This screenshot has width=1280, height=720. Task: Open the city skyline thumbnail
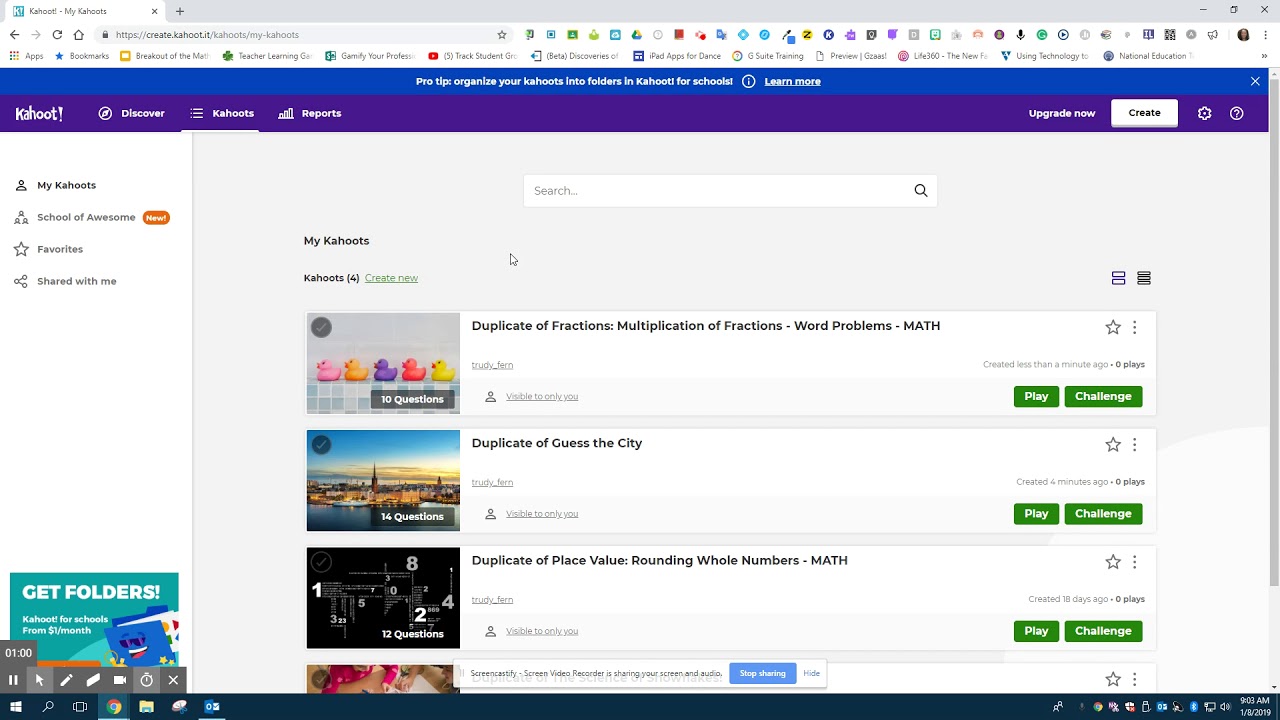click(x=383, y=481)
